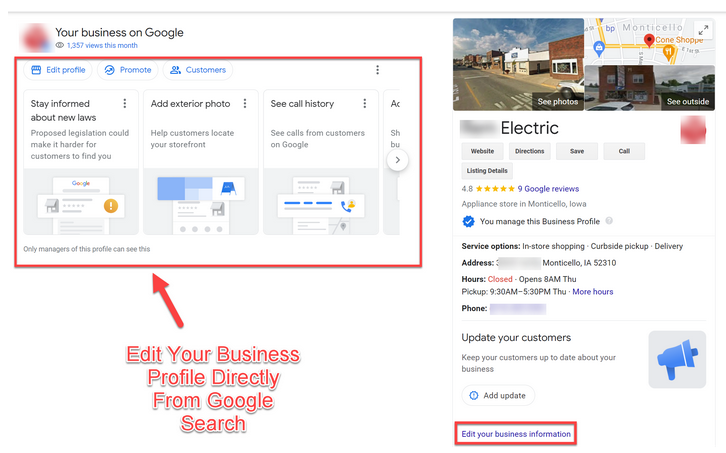Click the Website button
This screenshot has height=453, width=726.
[482, 151]
